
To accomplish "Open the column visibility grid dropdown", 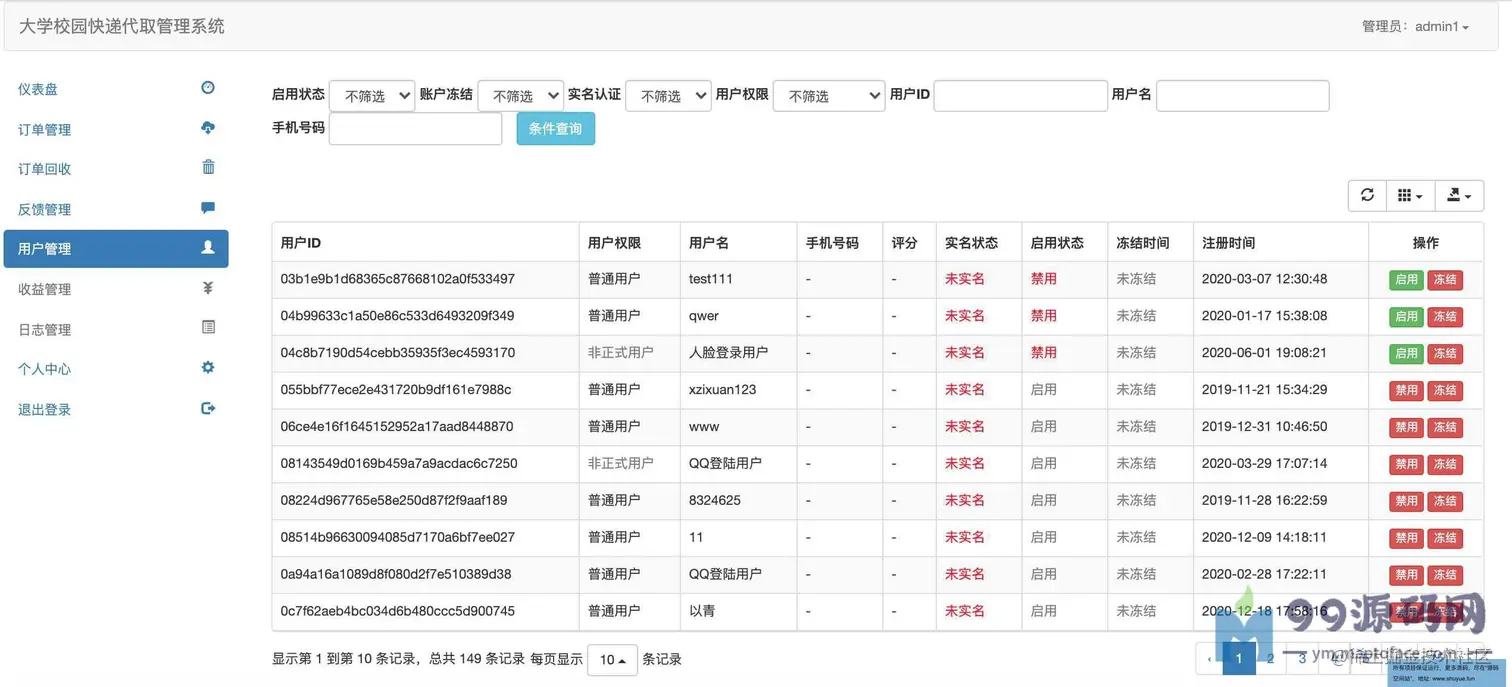I will [x=1410, y=196].
